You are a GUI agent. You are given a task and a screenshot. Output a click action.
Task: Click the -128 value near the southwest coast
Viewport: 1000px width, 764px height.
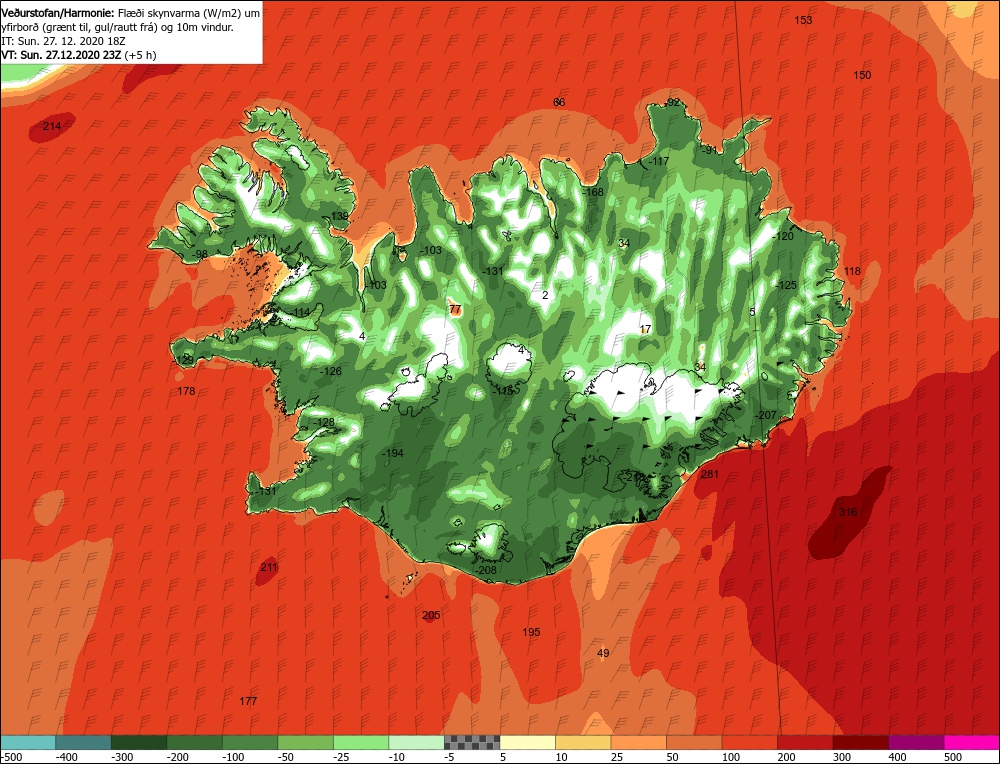tap(324, 422)
